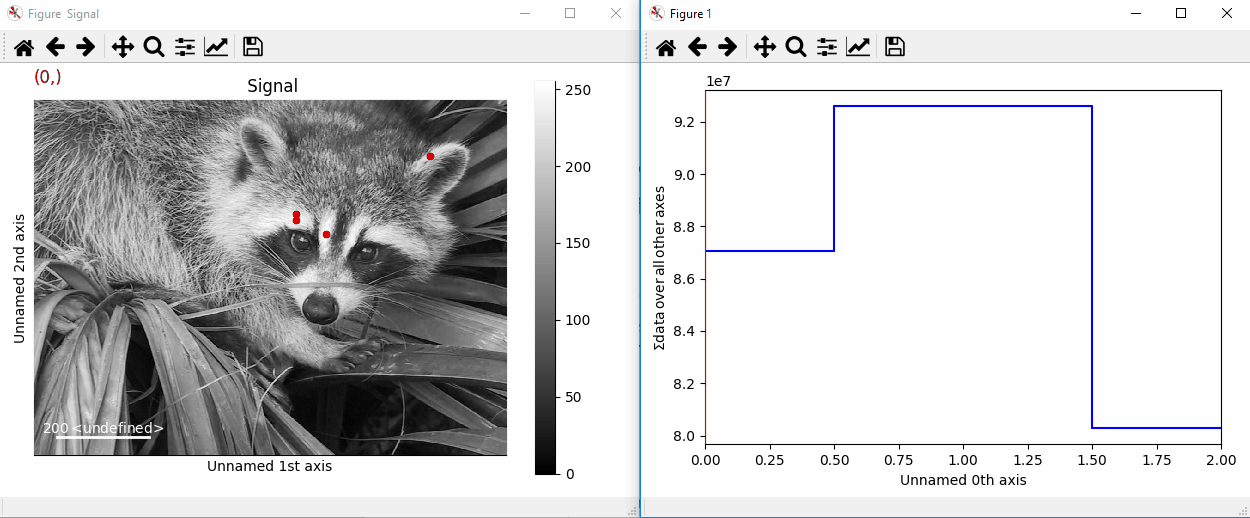Open Configure subplots in Figure 1 toolbar
Image resolution: width=1250 pixels, height=518 pixels.
(x=827, y=47)
